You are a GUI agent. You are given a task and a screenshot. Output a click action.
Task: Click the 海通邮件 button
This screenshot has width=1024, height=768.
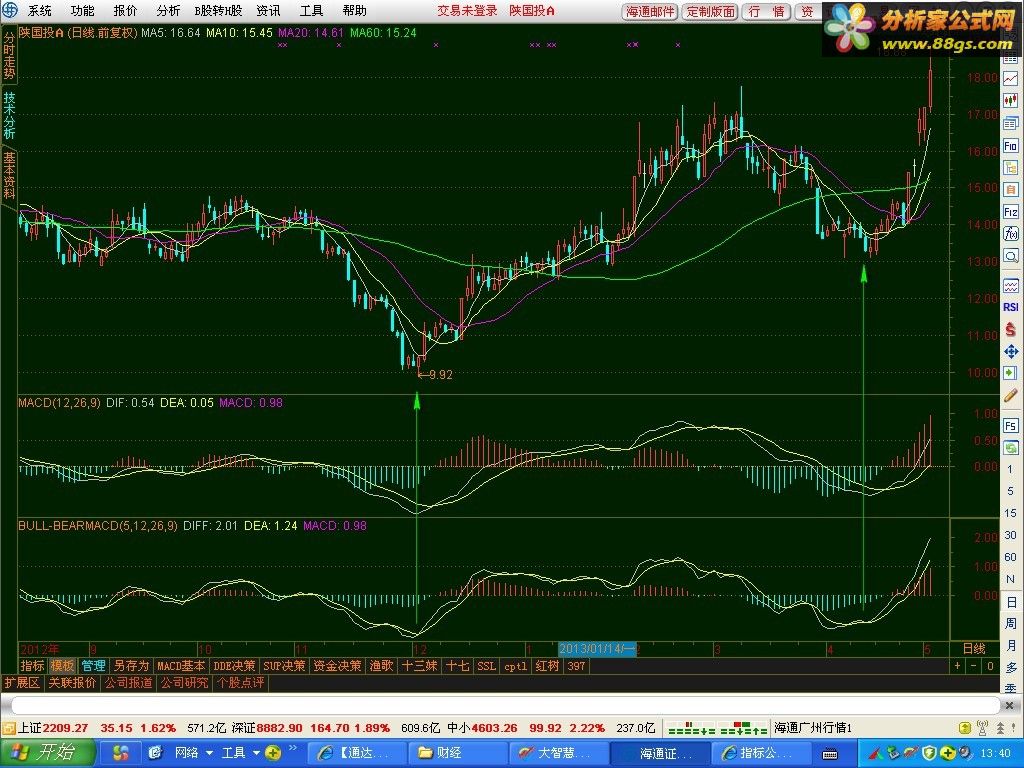pos(650,12)
